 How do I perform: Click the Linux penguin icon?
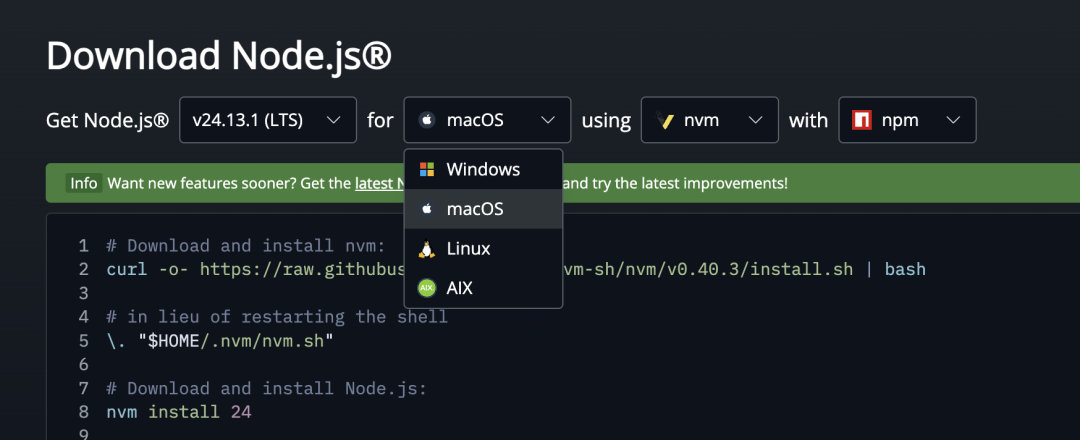(x=427, y=248)
